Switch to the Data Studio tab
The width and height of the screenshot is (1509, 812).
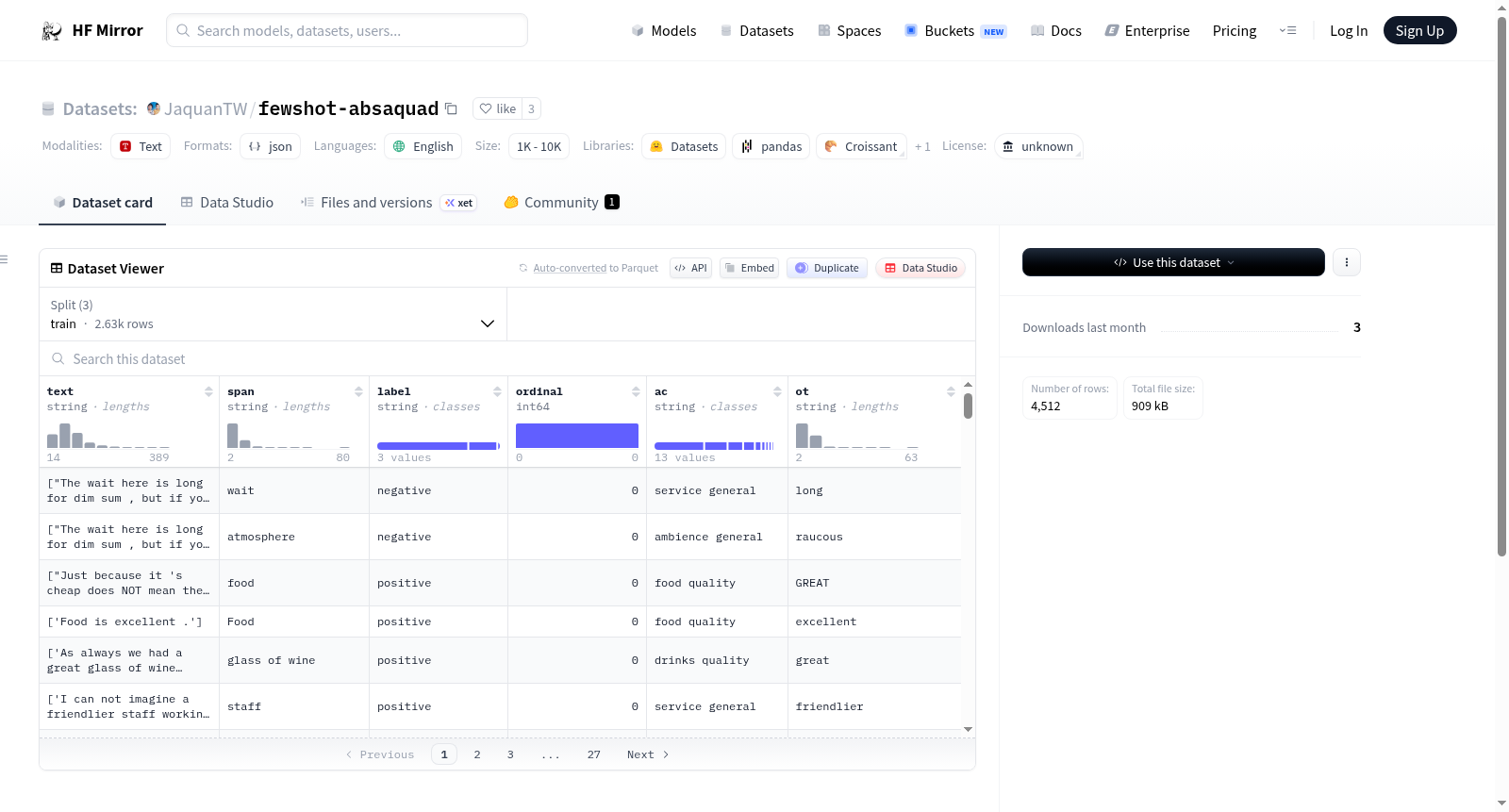point(227,203)
